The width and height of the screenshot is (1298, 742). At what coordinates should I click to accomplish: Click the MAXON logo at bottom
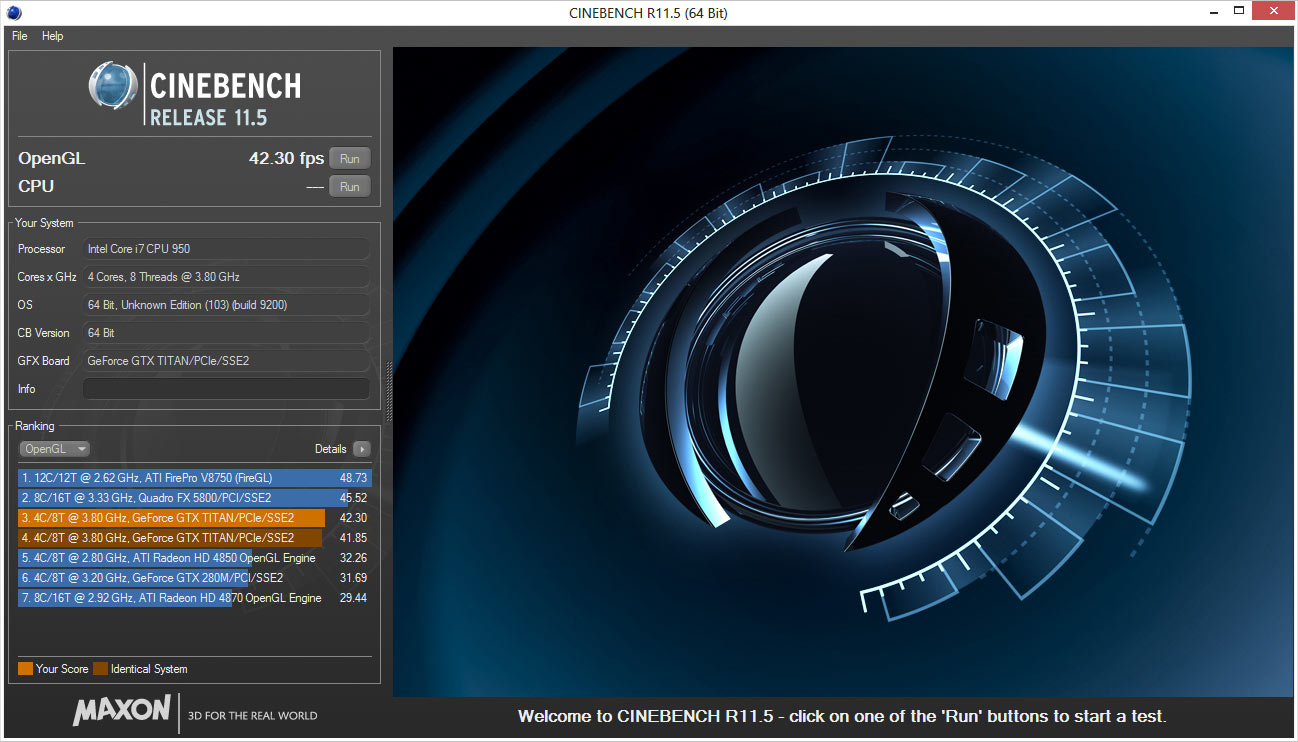click(121, 711)
